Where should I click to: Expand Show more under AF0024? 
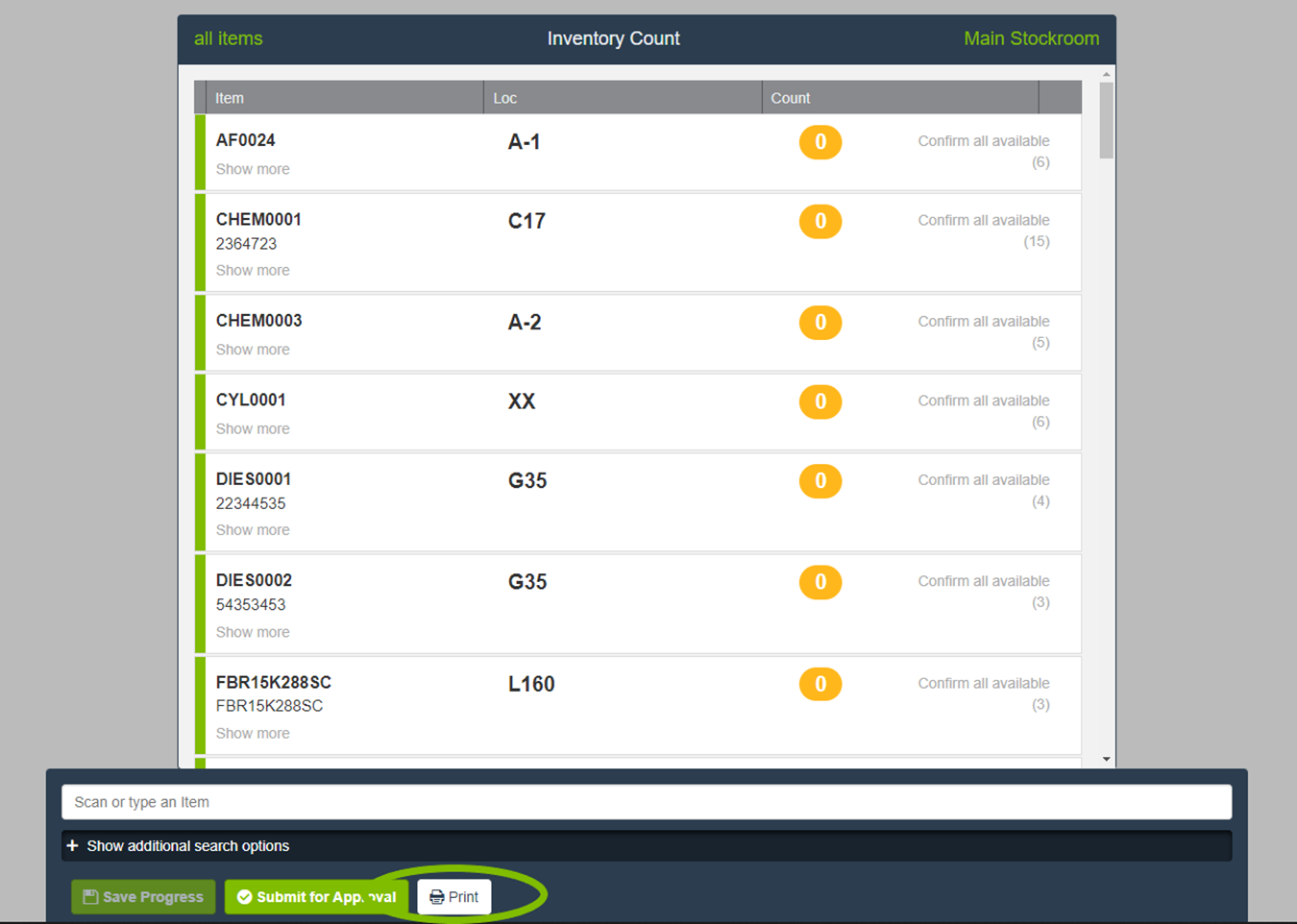click(253, 169)
